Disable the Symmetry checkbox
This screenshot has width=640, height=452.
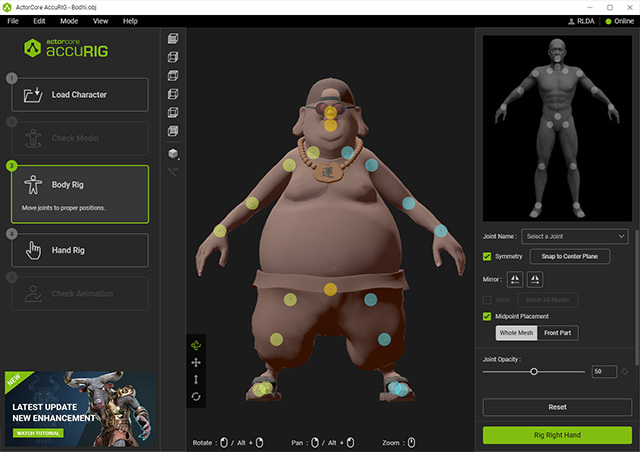point(487,257)
